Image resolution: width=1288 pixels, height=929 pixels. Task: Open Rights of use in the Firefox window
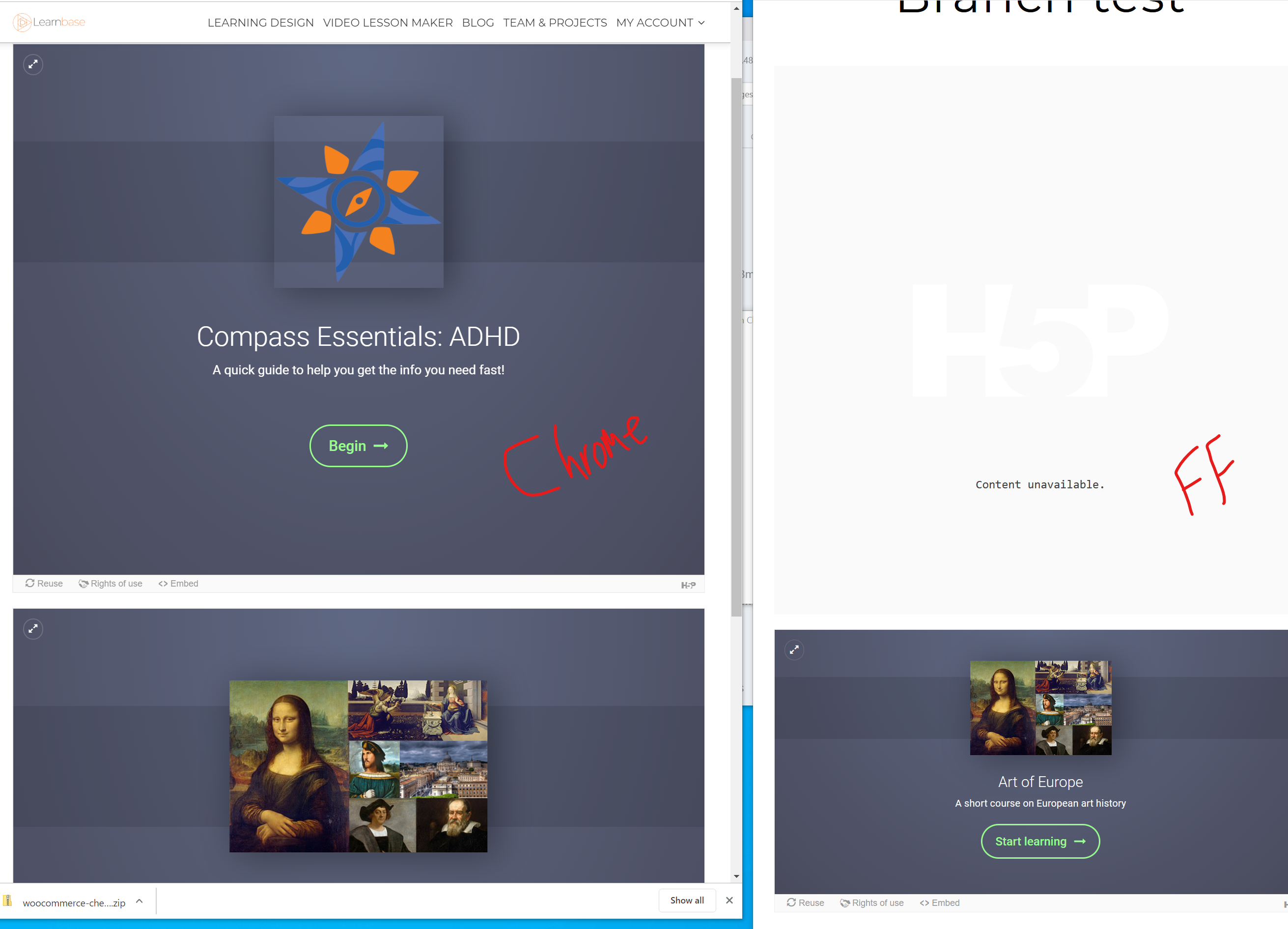coord(872,902)
